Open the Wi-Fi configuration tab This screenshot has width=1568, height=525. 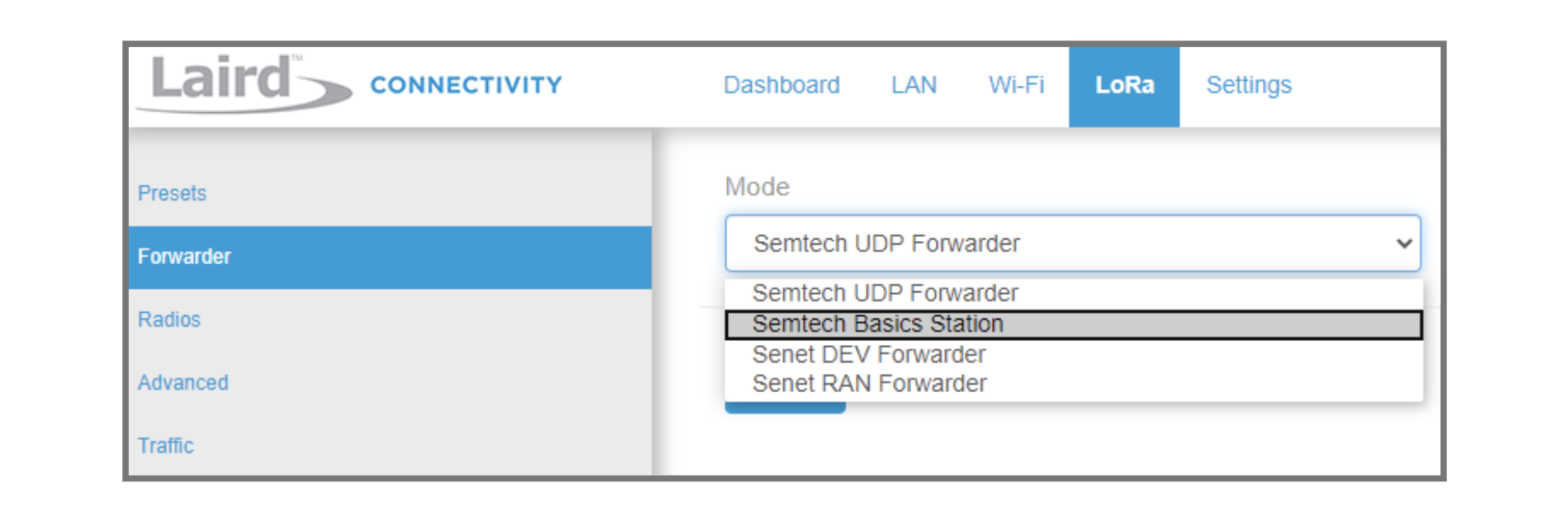pyautogui.click(x=1016, y=85)
